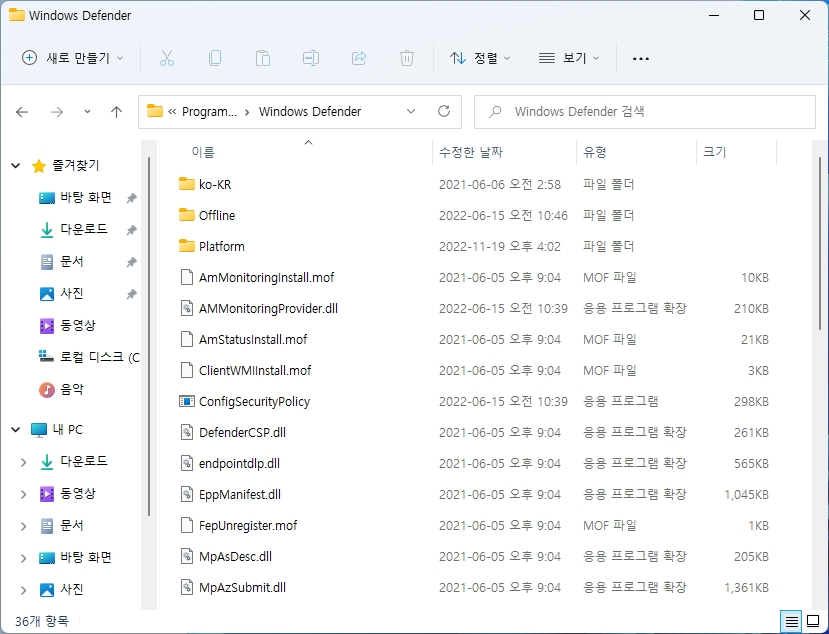
Task: Expand 바탕 화면 under 내 PC
Action: [23, 558]
